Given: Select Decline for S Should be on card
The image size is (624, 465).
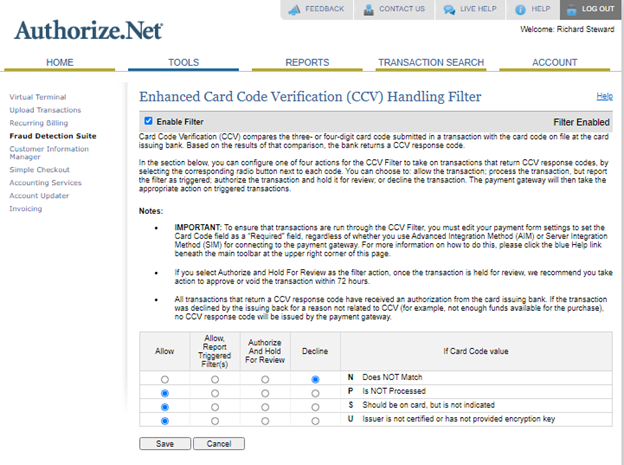Looking at the screenshot, I should pos(315,407).
